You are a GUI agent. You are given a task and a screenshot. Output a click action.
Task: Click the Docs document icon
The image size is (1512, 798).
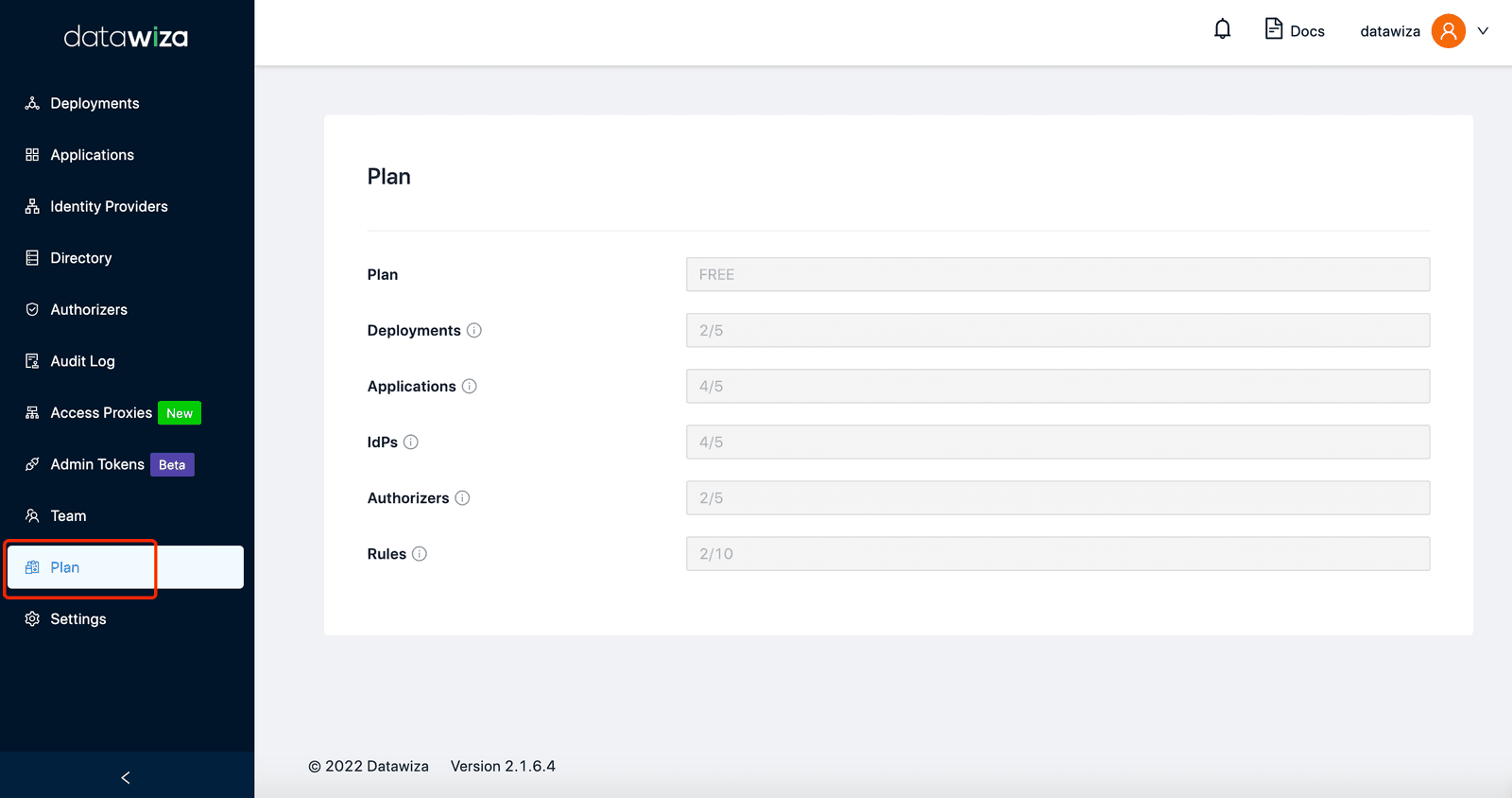tap(1274, 29)
